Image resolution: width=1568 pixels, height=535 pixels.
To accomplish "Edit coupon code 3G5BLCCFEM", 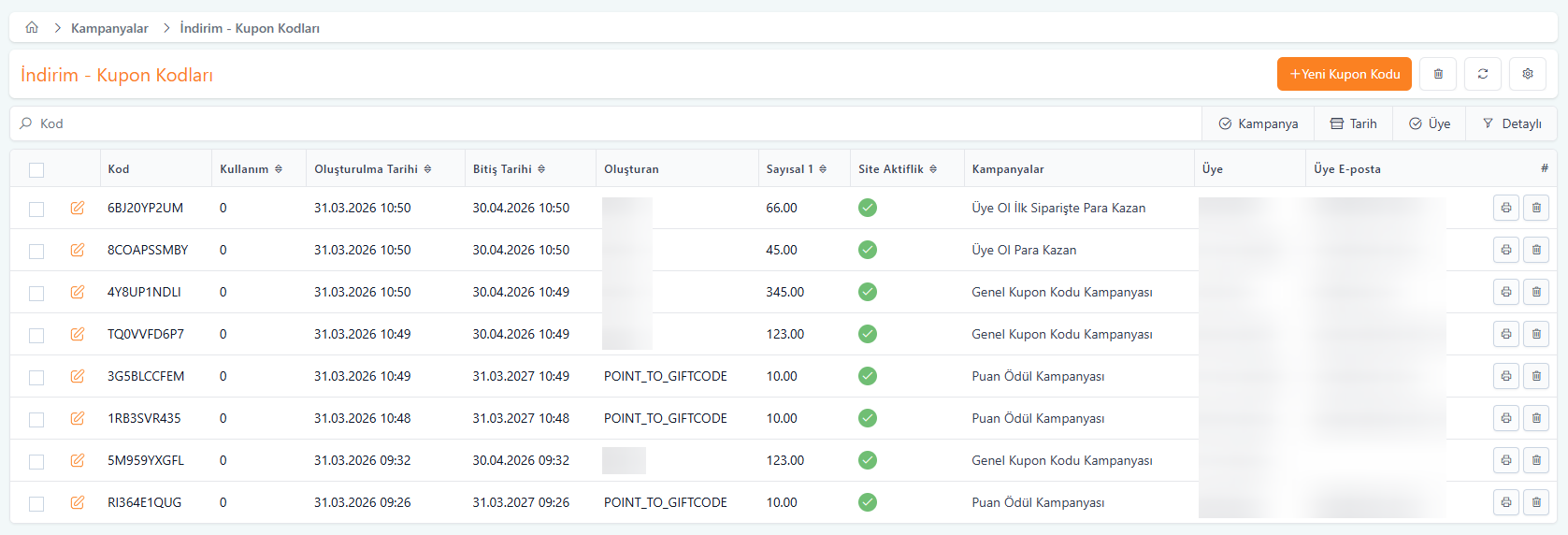I will click(x=78, y=376).
